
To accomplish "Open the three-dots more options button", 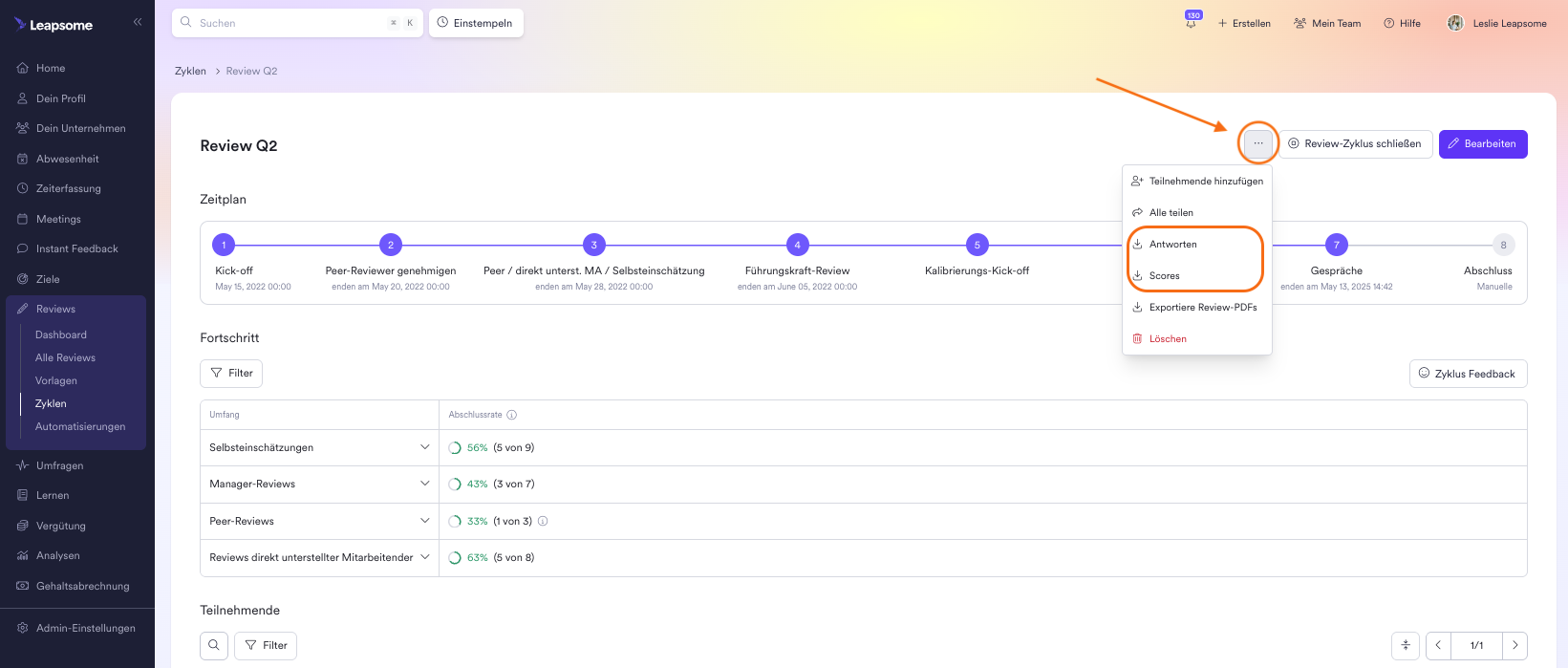I will (x=1257, y=143).
